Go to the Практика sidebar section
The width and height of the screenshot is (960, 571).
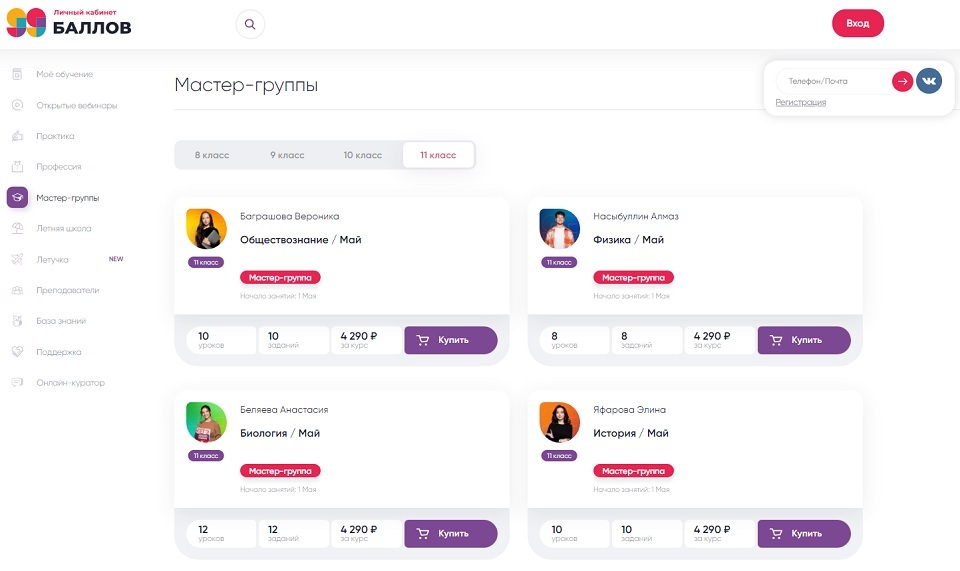55,136
